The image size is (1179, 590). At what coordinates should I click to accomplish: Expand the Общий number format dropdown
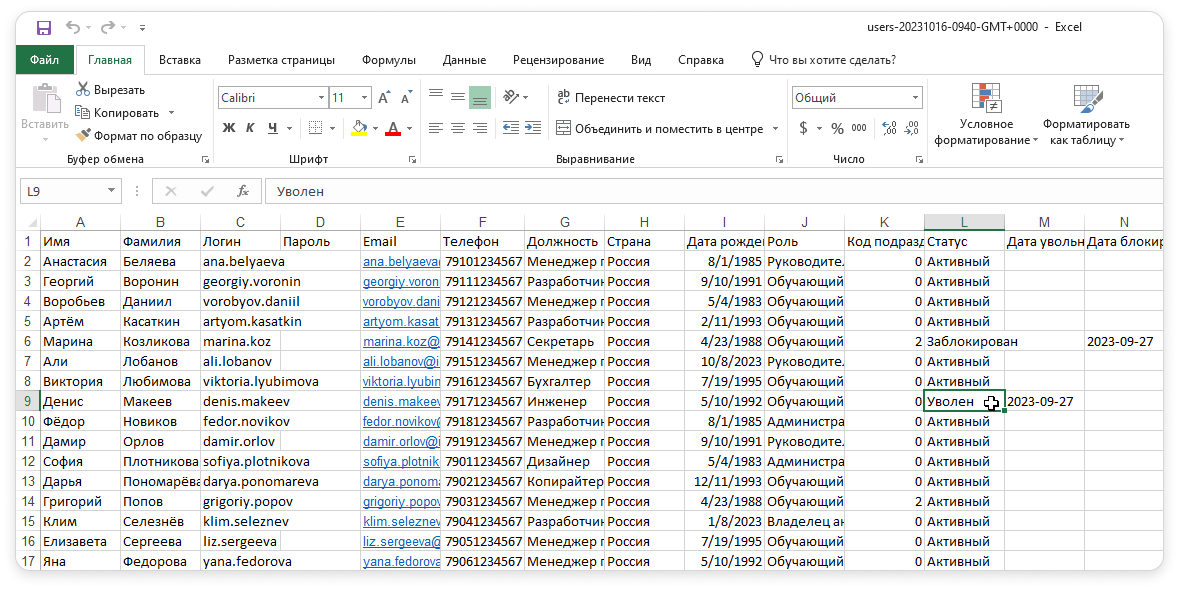915,98
